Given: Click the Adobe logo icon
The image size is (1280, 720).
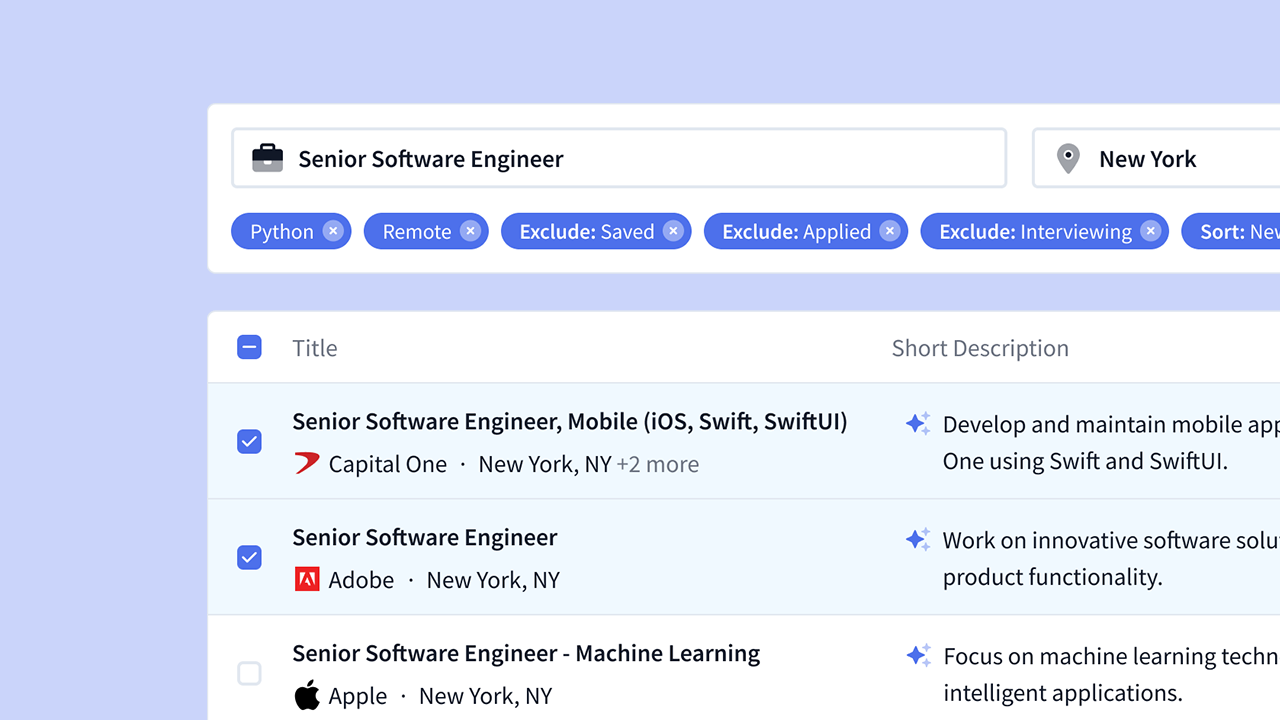Looking at the screenshot, I should point(307,579).
